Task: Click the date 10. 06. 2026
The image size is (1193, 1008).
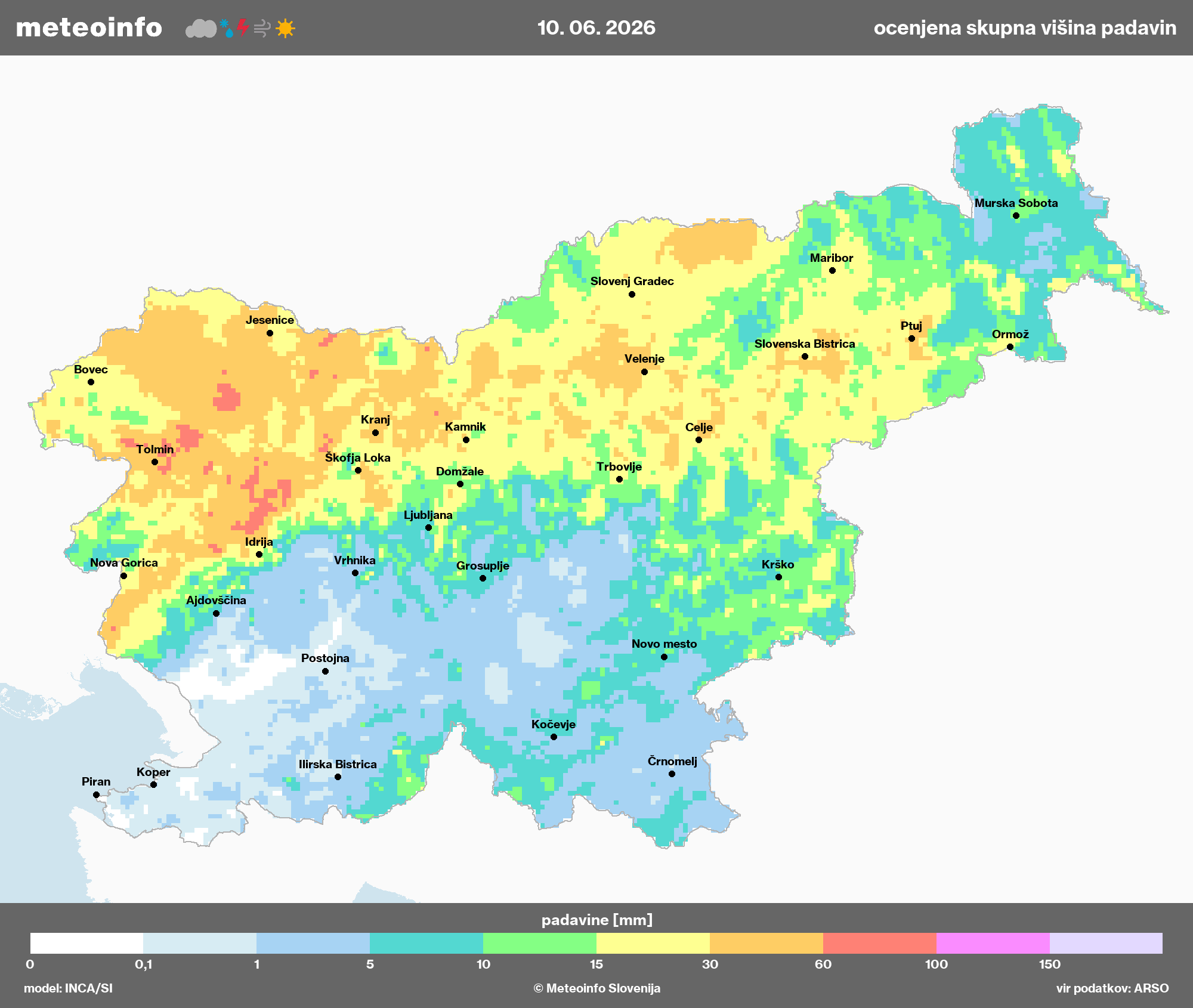Action: (x=596, y=27)
